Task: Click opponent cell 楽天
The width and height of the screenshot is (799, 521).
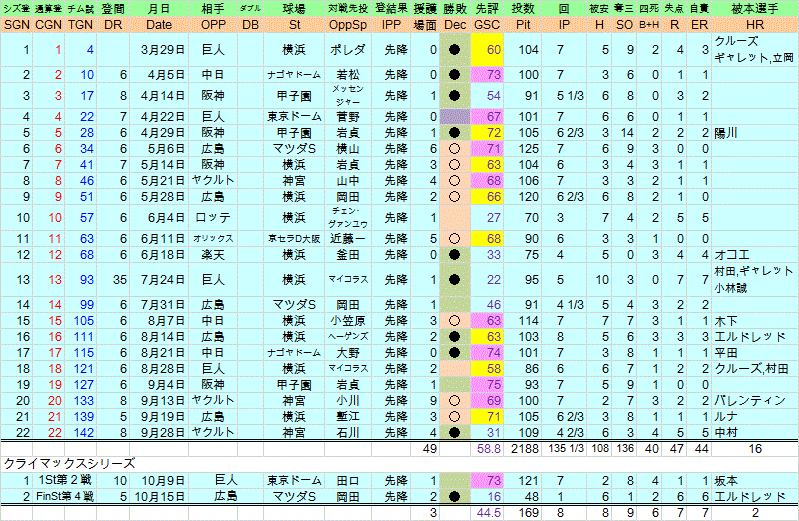Action: point(213,255)
